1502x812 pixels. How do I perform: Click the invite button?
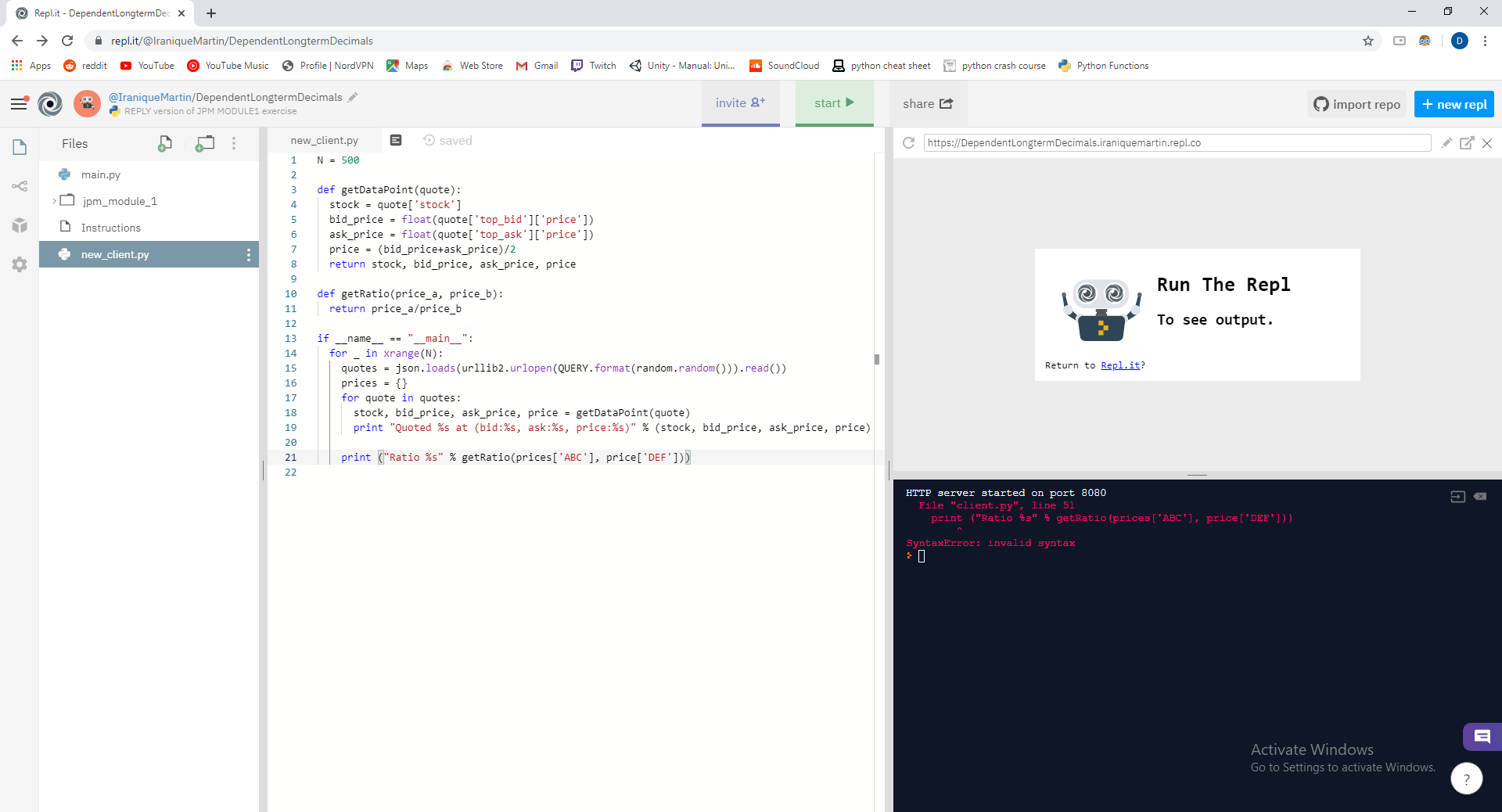point(740,103)
